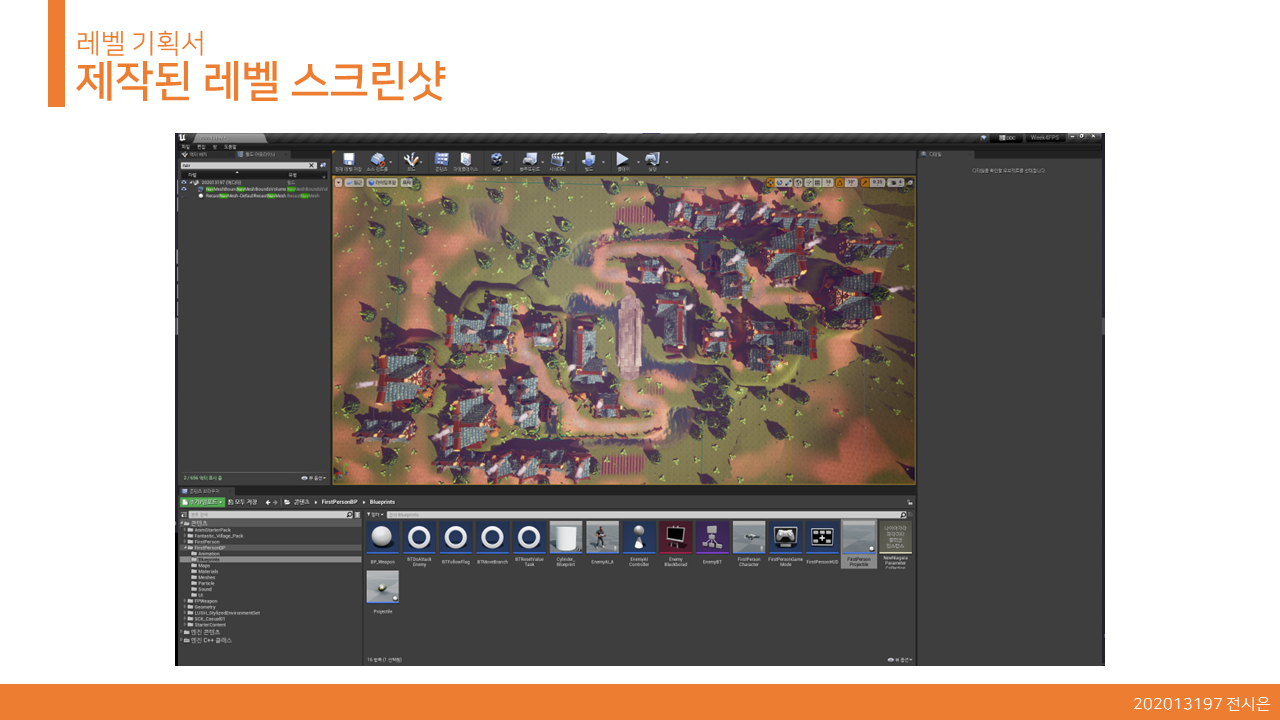1280x720 pixels.
Task: Clear the World Outliner search field
Action: [x=311, y=165]
